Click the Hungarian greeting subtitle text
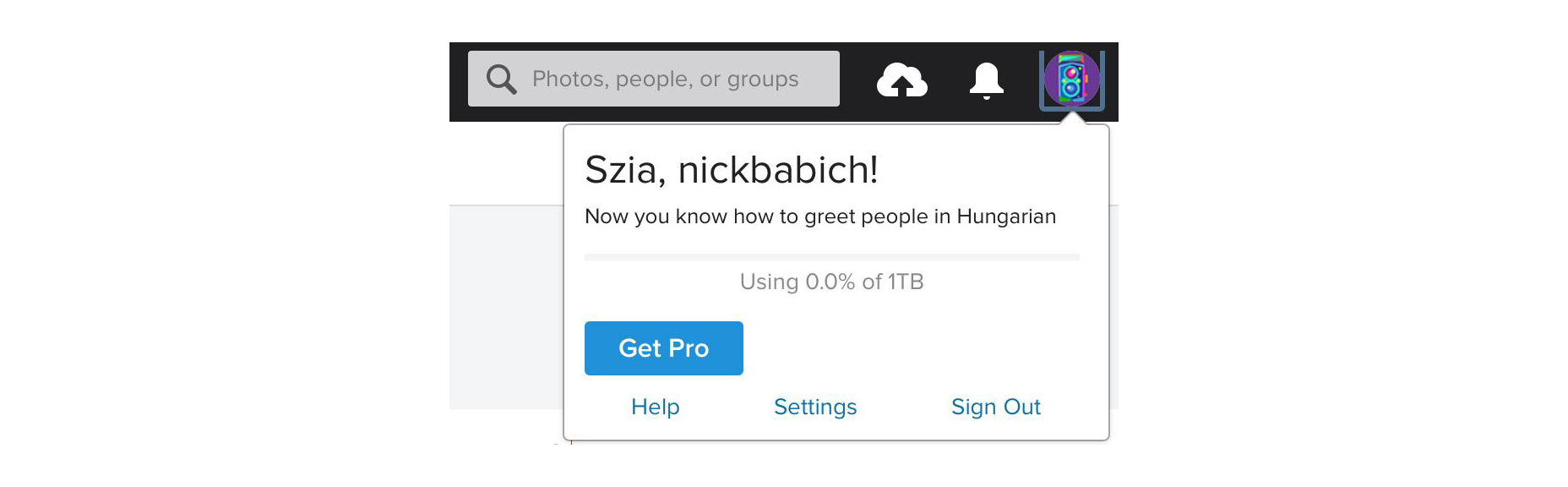Screen dimensions: 1568x487 tap(819, 216)
